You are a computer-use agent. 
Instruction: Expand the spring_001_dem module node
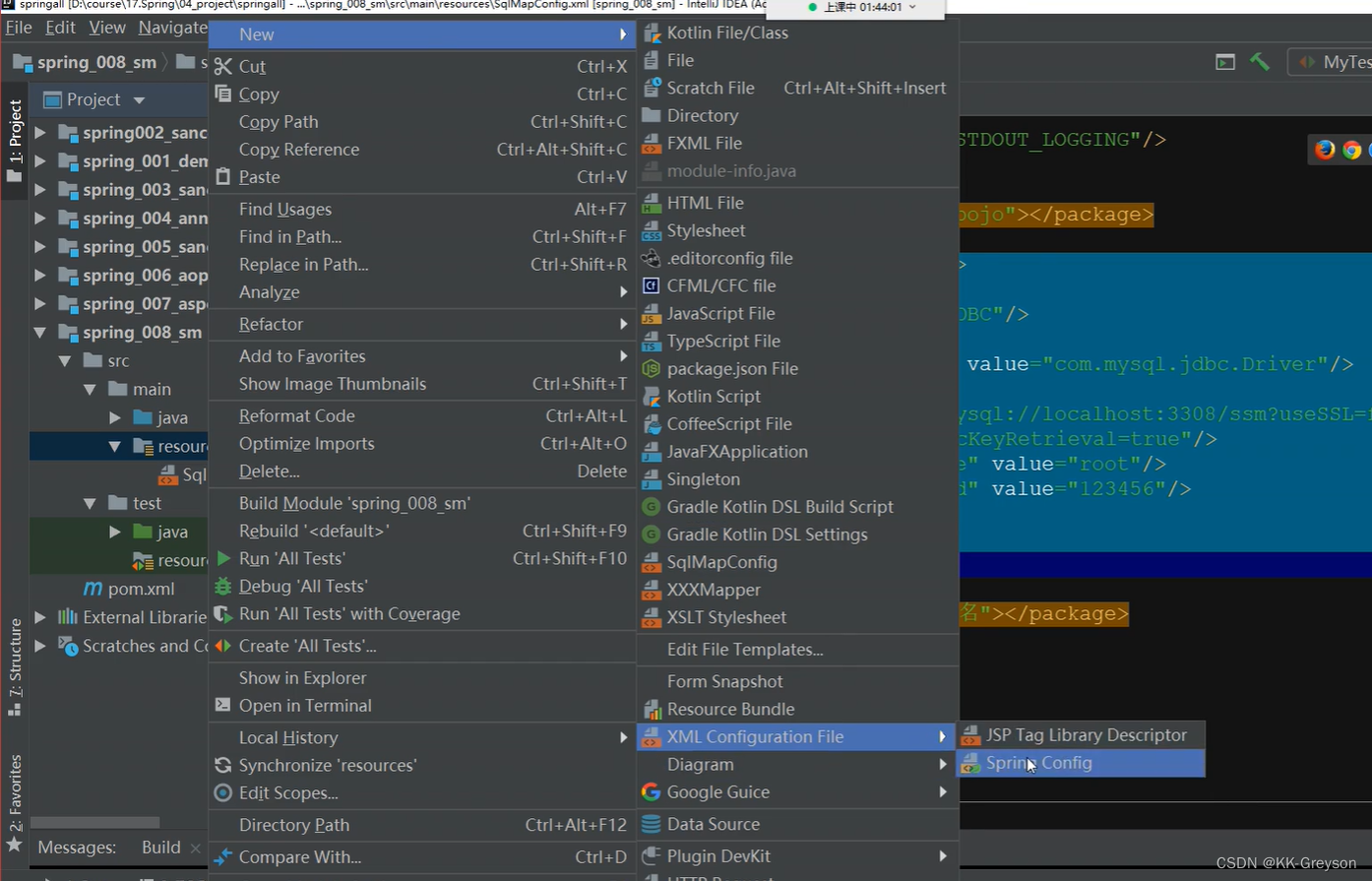pyautogui.click(x=40, y=161)
